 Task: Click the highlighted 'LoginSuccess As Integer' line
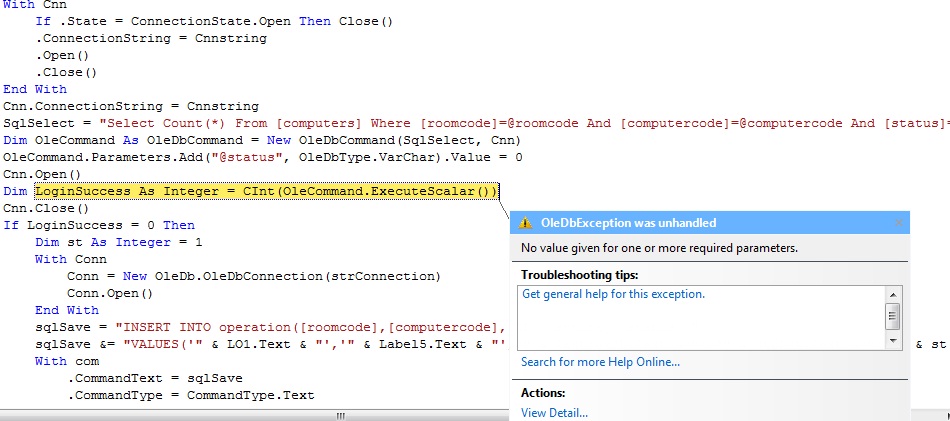point(267,191)
